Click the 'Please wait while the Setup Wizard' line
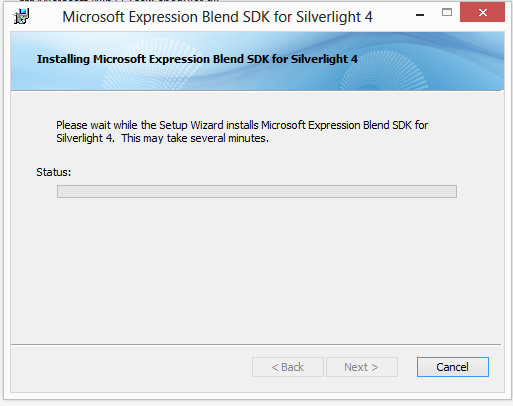The height and width of the screenshot is (406, 513). pyautogui.click(x=242, y=125)
